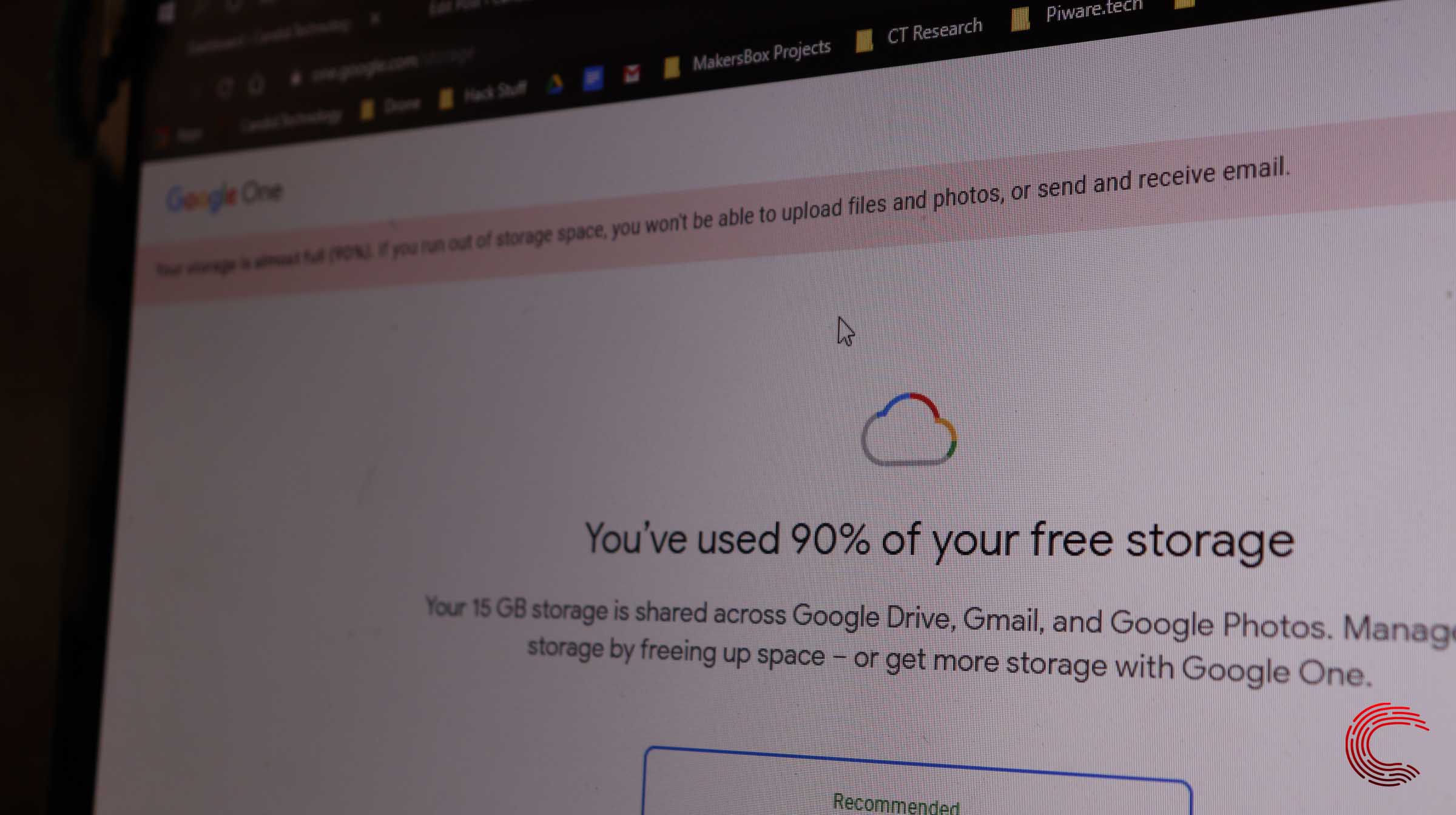The height and width of the screenshot is (815, 1456).
Task: Close the Dashboard Candid Technology tab
Action: pyautogui.click(x=375, y=19)
